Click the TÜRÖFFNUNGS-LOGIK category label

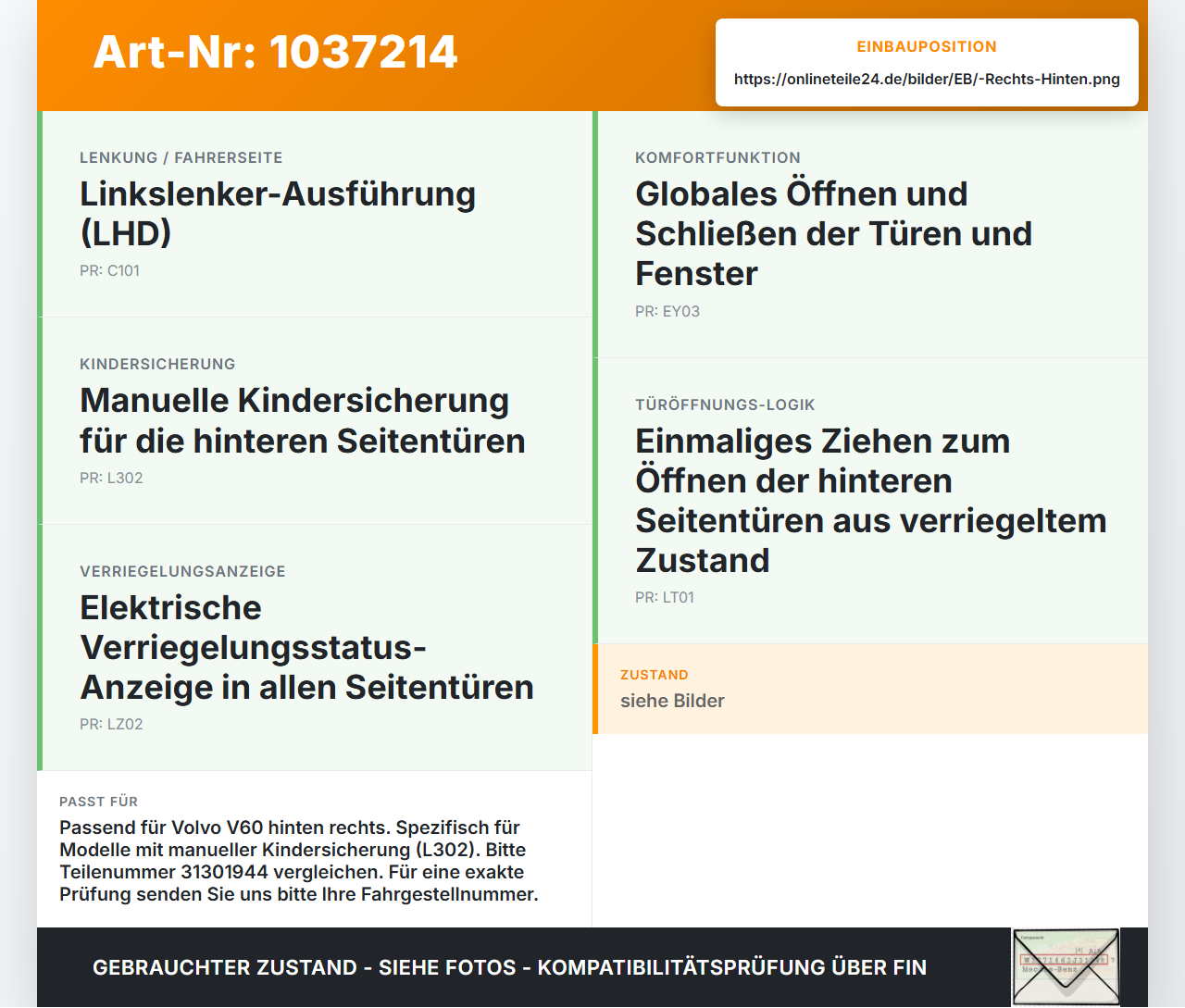725,404
